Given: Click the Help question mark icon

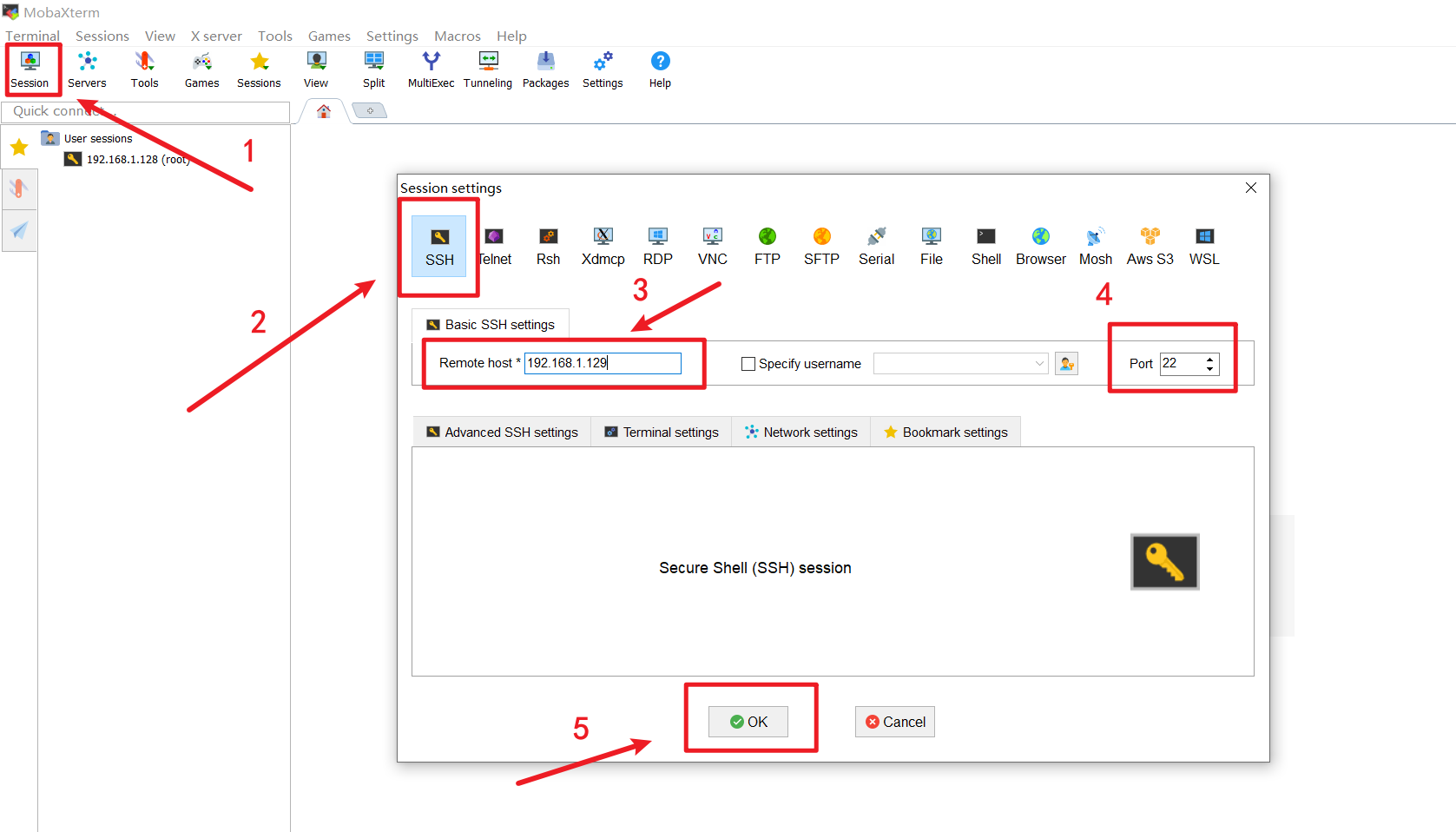Looking at the screenshot, I should pyautogui.click(x=660, y=70).
